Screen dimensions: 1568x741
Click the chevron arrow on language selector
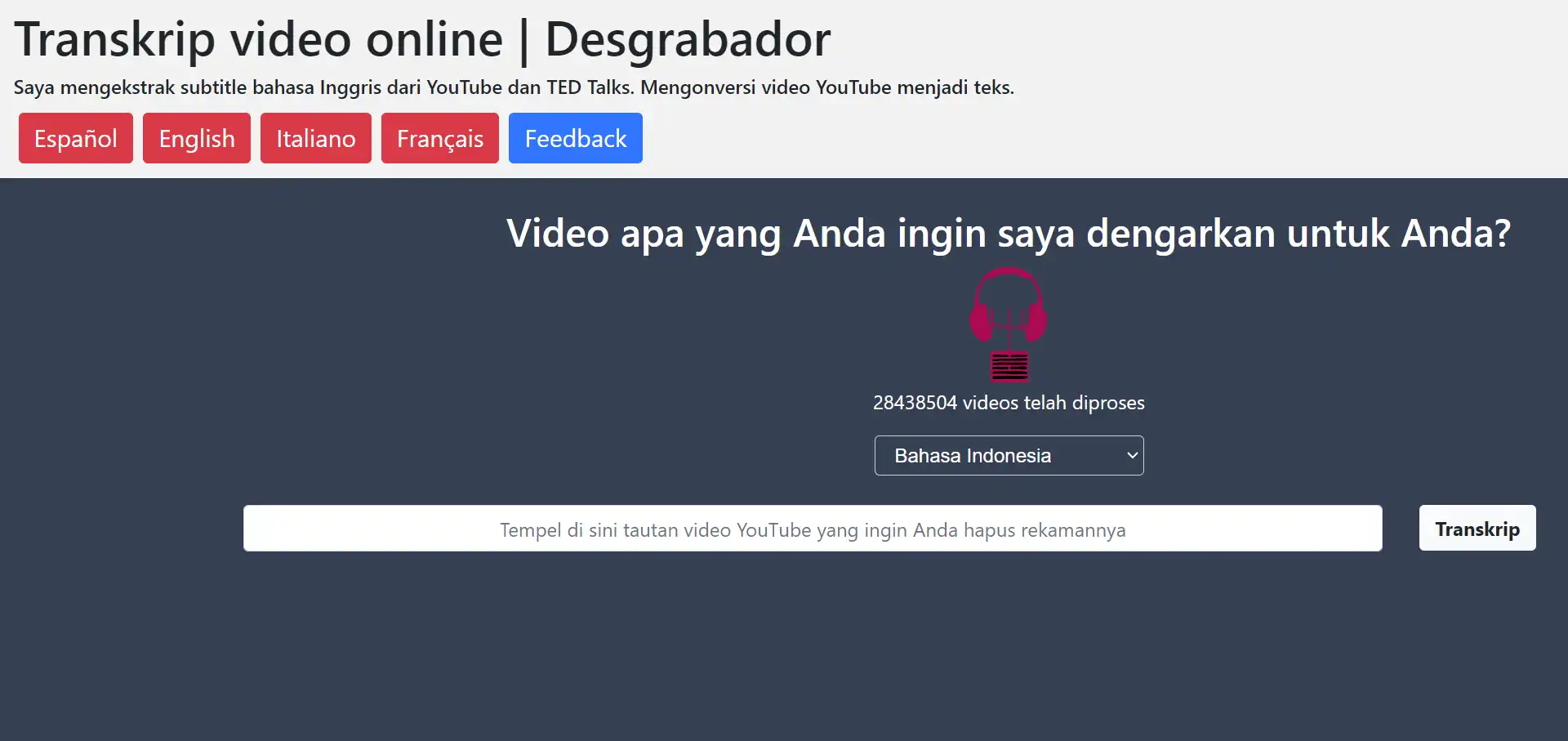(1132, 456)
